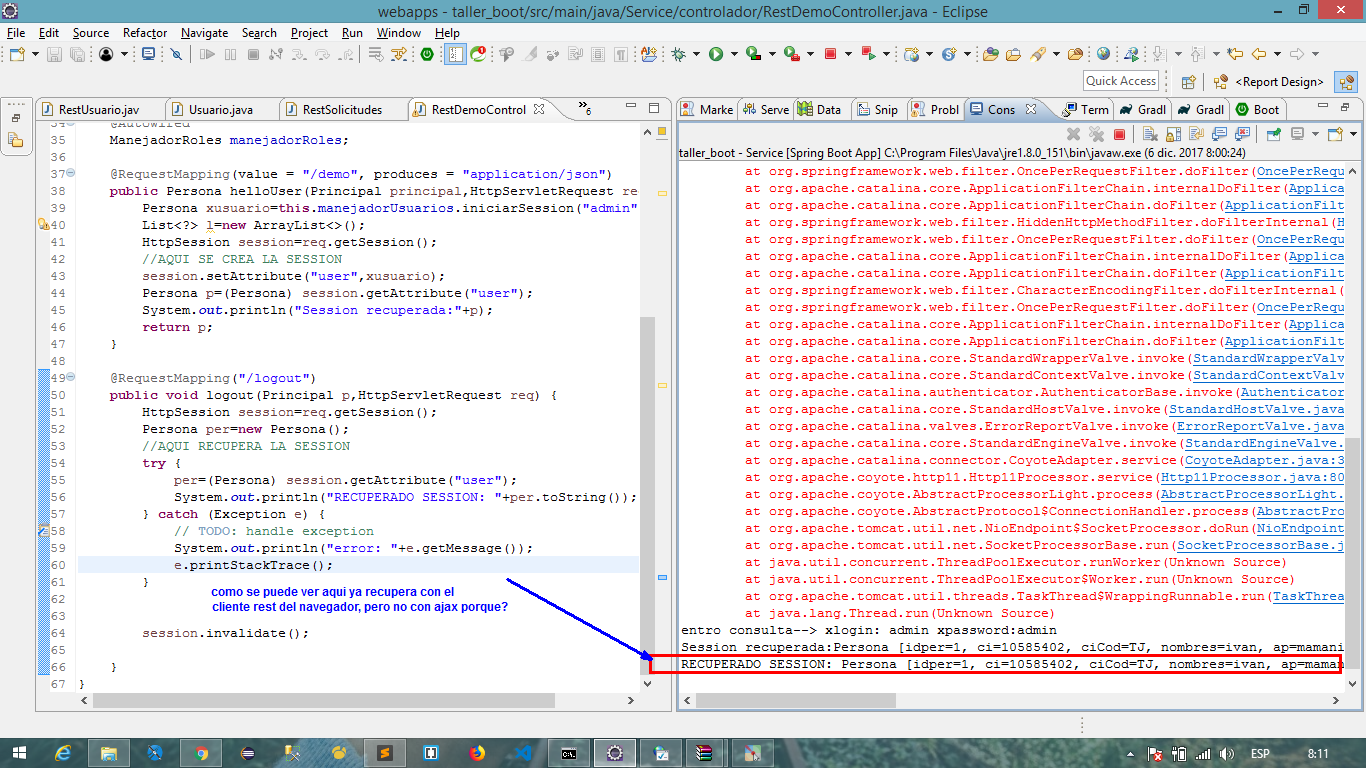Toggle Word Wrap in console toolbar

click(1196, 134)
